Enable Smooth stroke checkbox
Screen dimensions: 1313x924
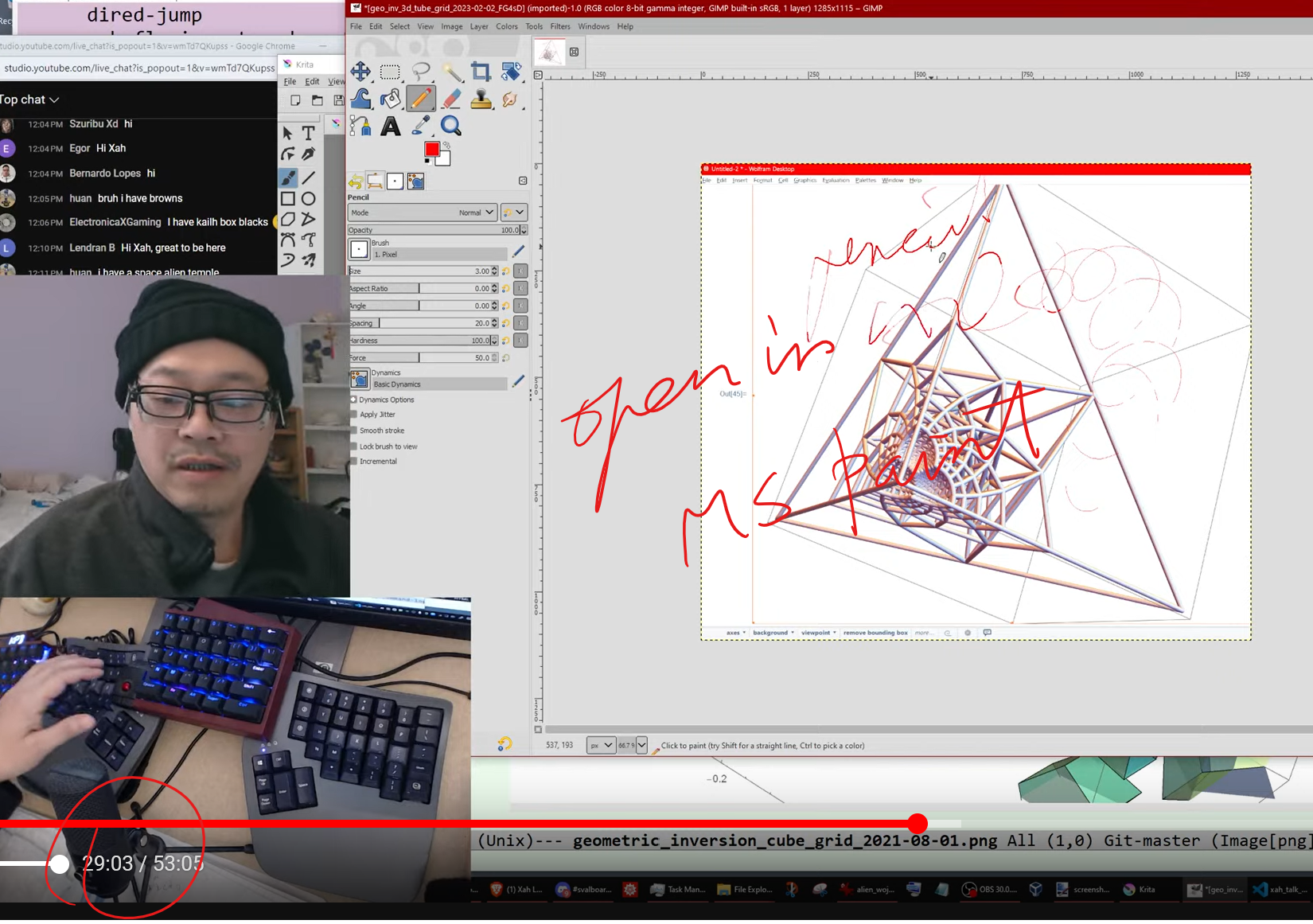[x=354, y=431]
